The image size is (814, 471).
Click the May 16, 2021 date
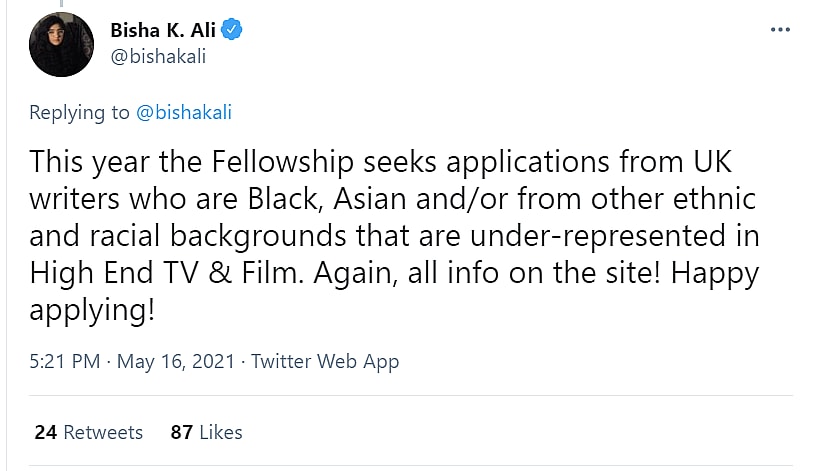[175, 361]
